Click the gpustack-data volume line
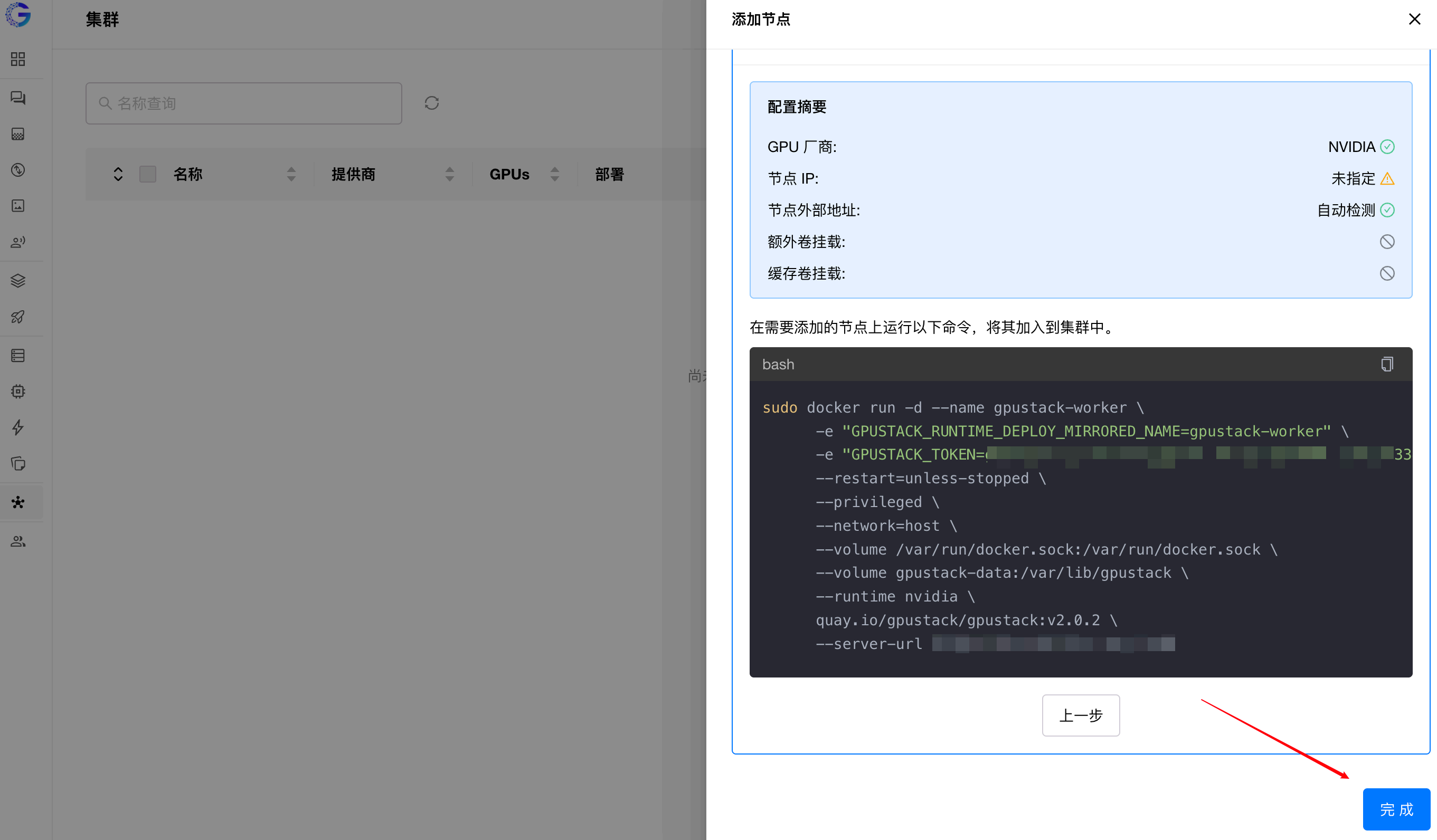 1003,572
